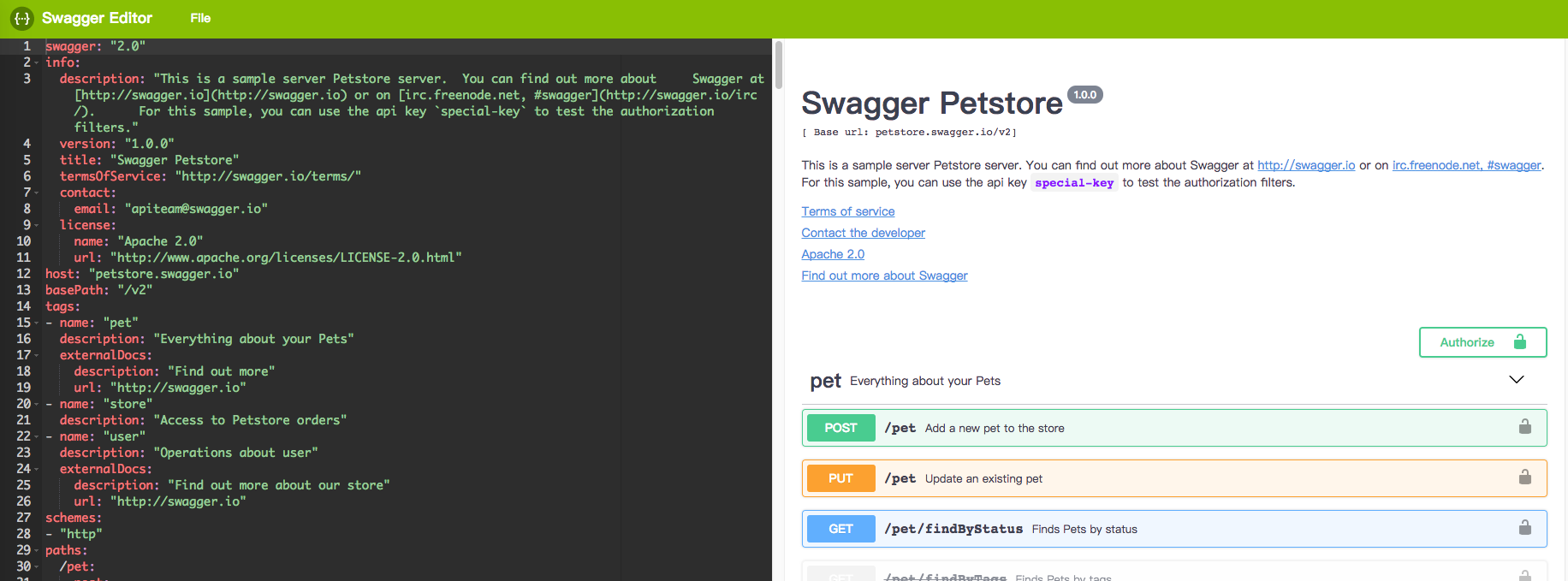Open the Terms of service link
The image size is (1568, 581).
[848, 211]
